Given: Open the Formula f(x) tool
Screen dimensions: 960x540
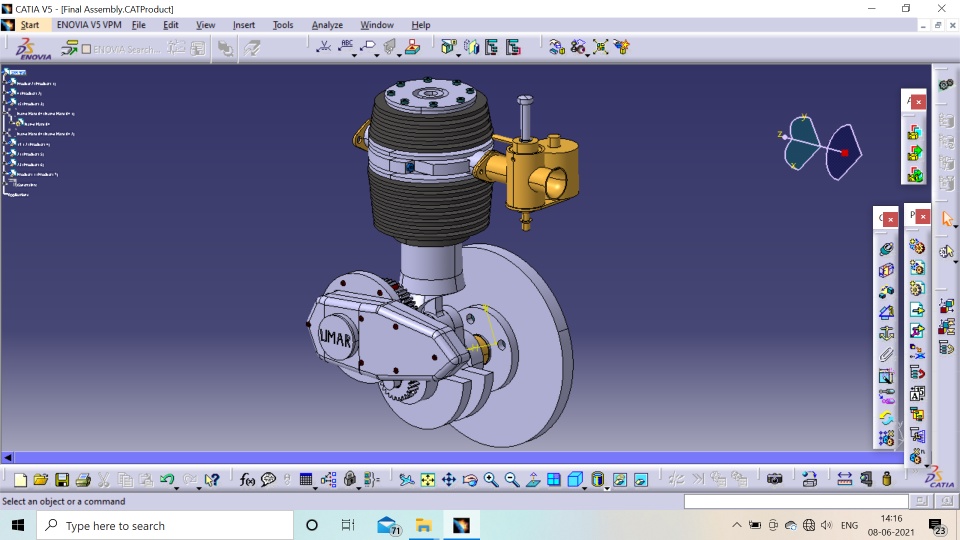Looking at the screenshot, I should click(247, 479).
